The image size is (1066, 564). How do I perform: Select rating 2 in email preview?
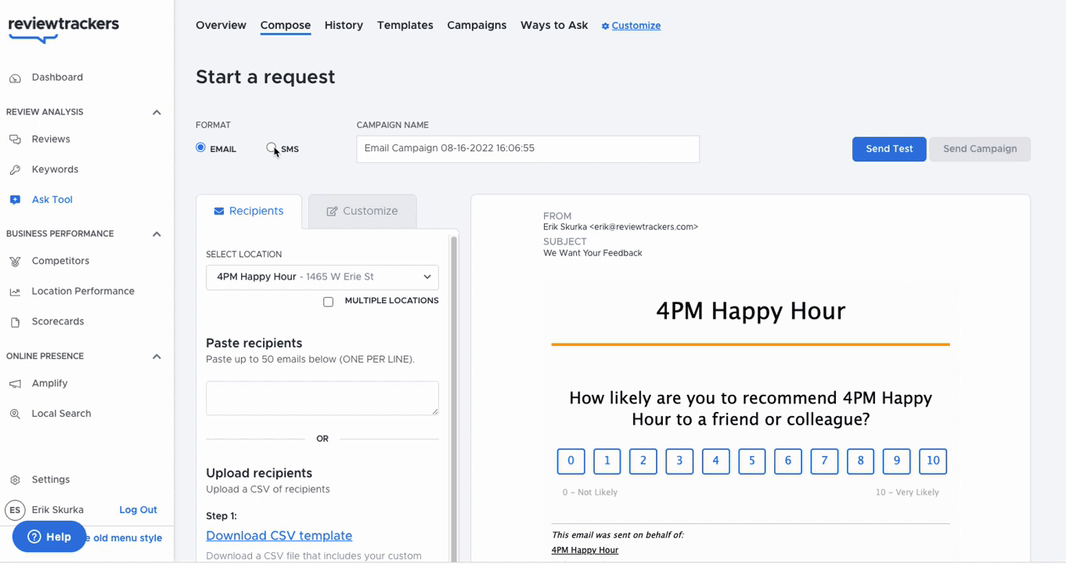(x=643, y=461)
